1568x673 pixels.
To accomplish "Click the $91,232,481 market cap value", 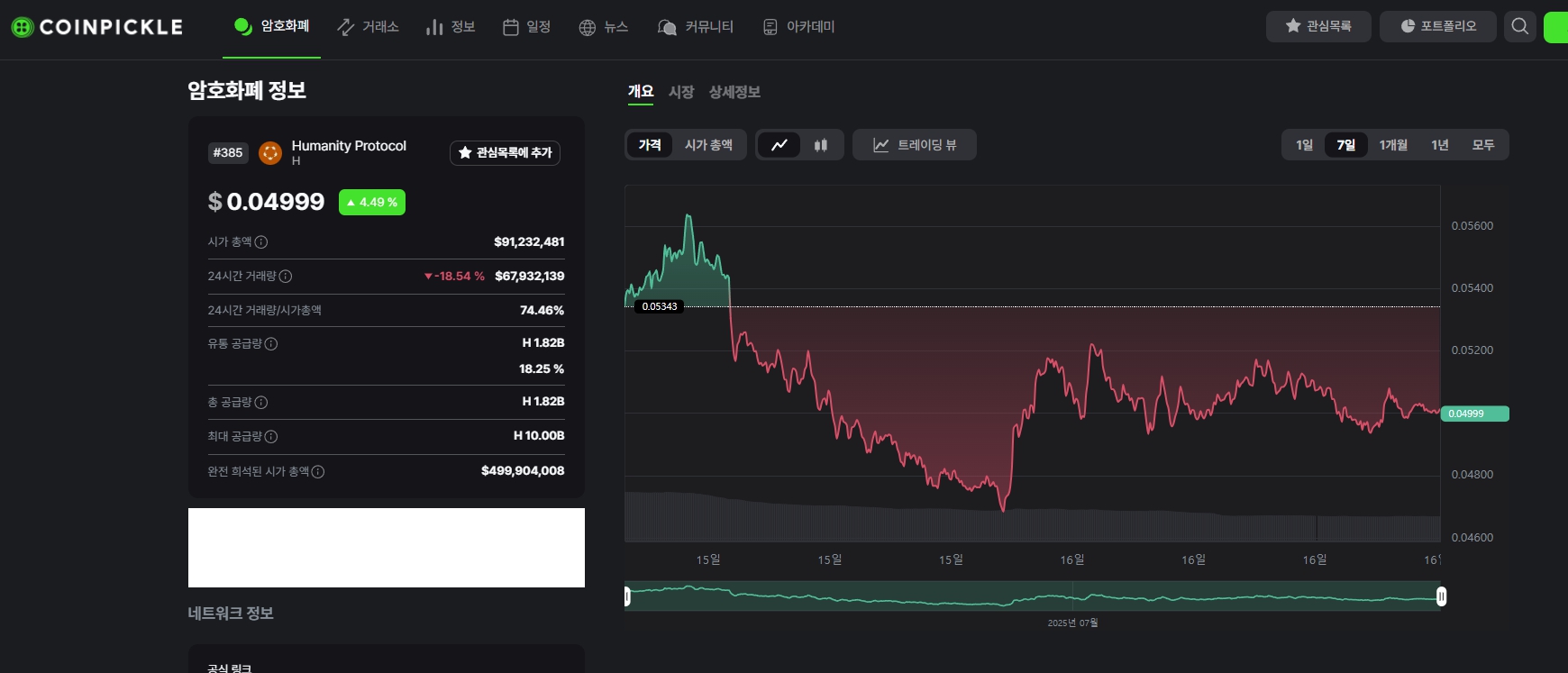I will [x=529, y=241].
